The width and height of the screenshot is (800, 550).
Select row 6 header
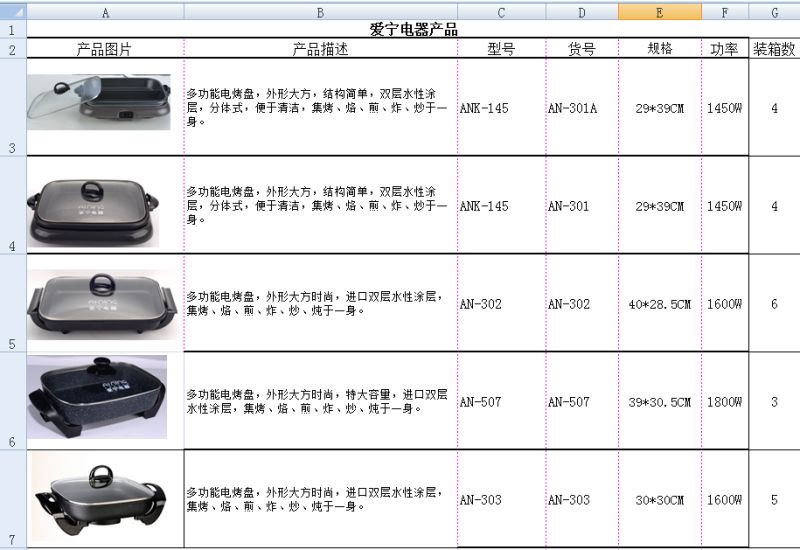coord(12,401)
